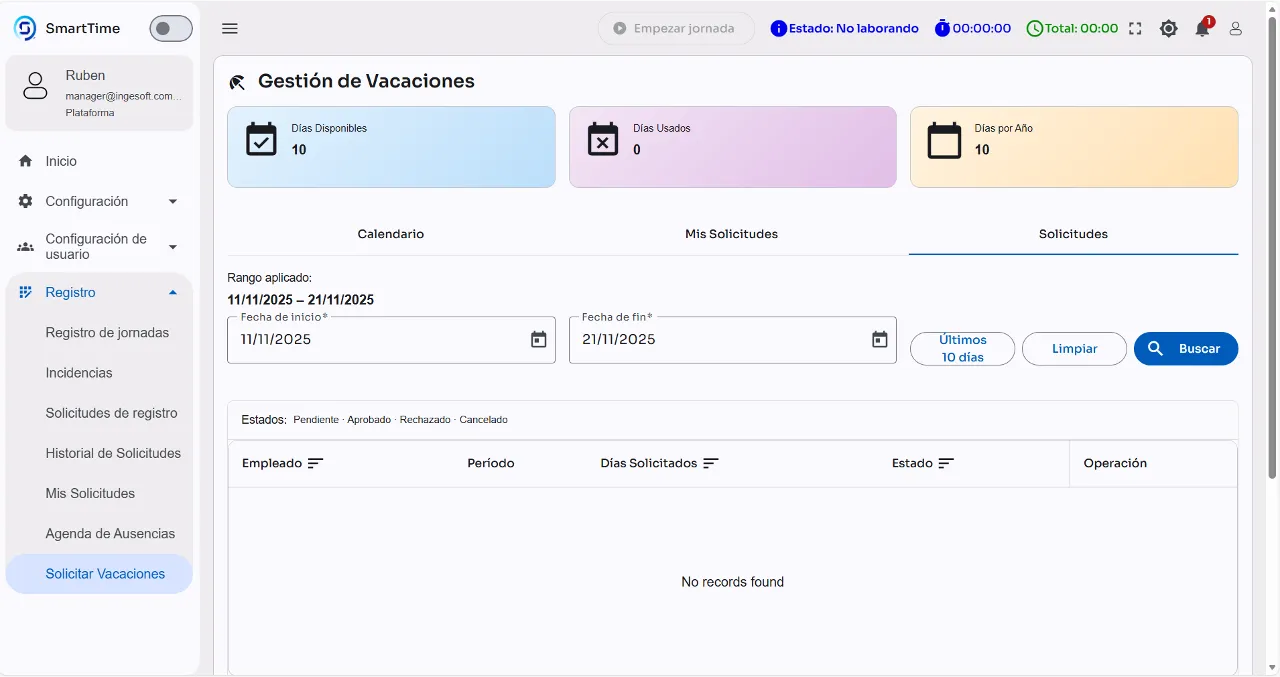Switch to the Calendario tab
This screenshot has width=1280, height=677.
(390, 234)
